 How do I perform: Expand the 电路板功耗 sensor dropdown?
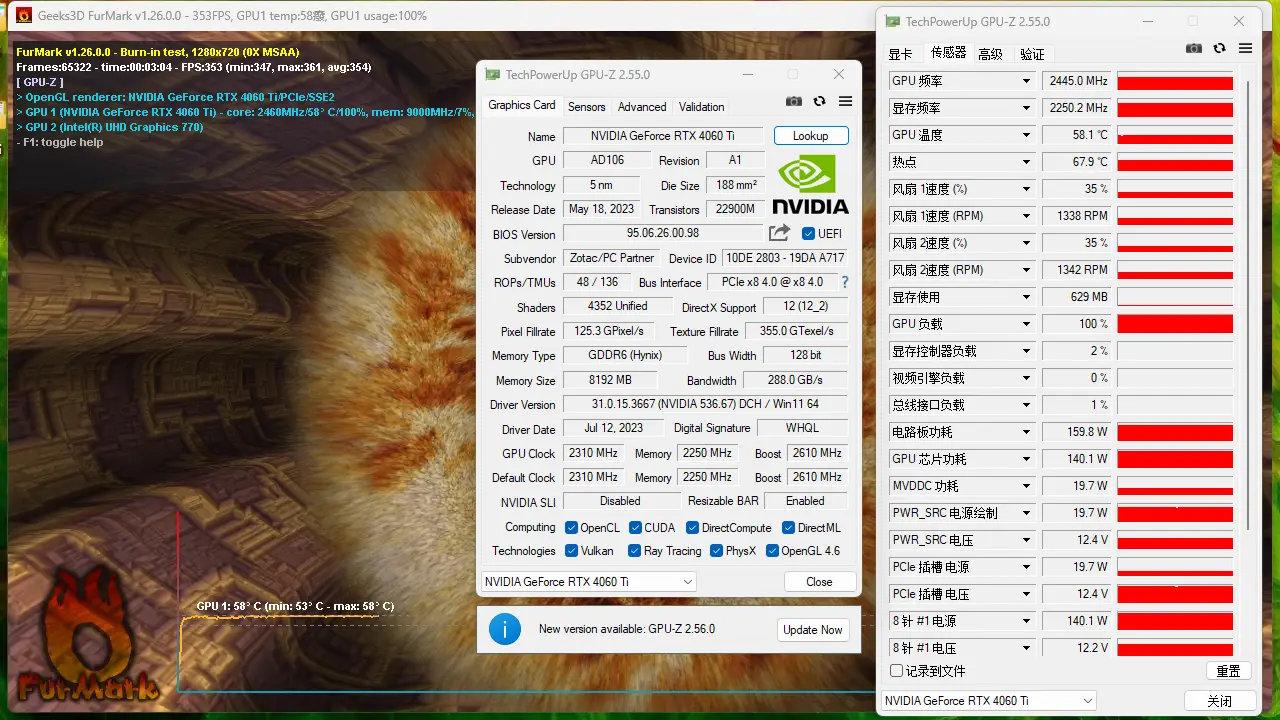click(1026, 432)
